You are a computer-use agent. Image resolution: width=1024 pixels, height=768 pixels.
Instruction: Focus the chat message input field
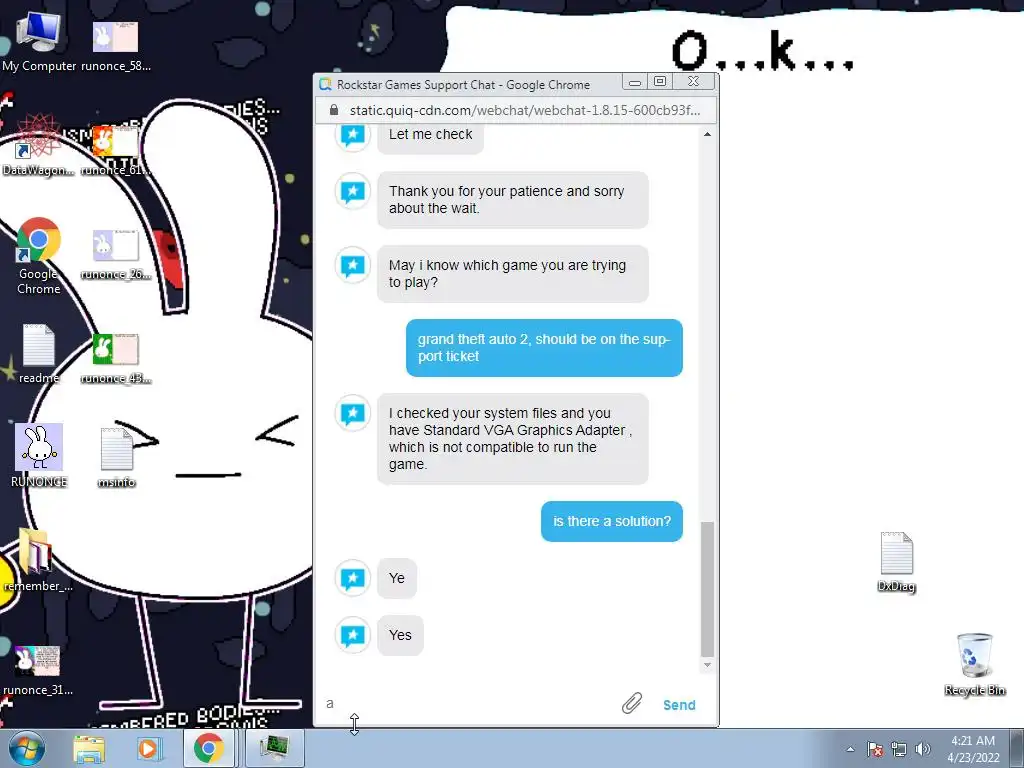coord(467,703)
